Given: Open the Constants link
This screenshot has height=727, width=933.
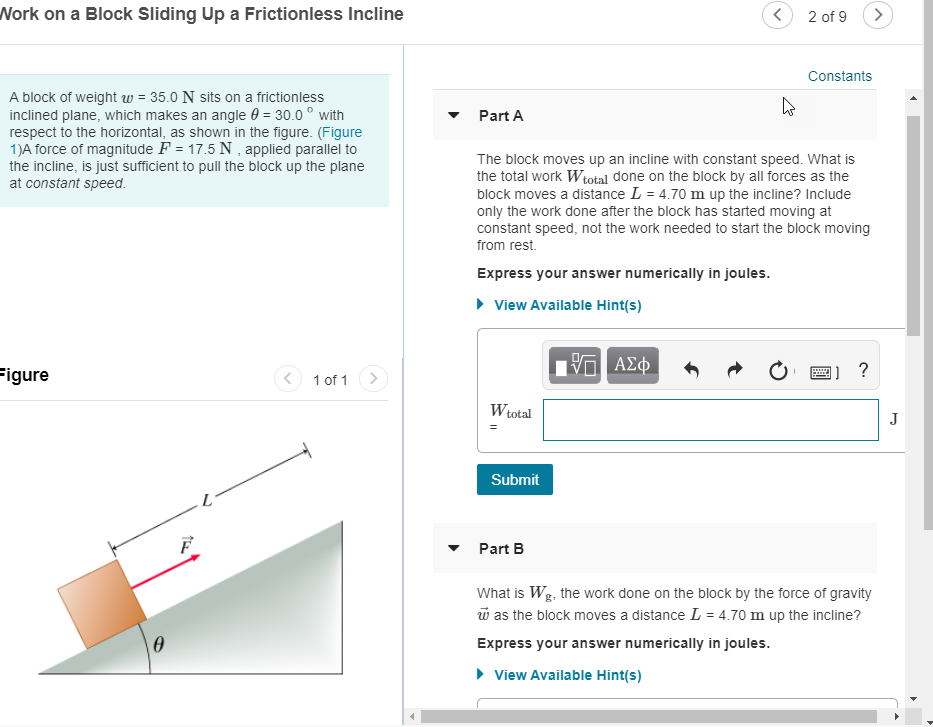Looking at the screenshot, I should [x=839, y=75].
